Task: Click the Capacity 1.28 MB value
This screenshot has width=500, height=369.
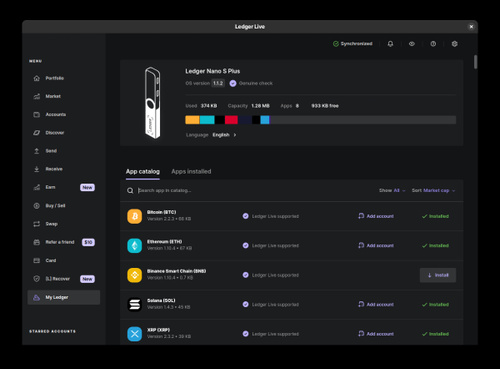Action: 260,106
